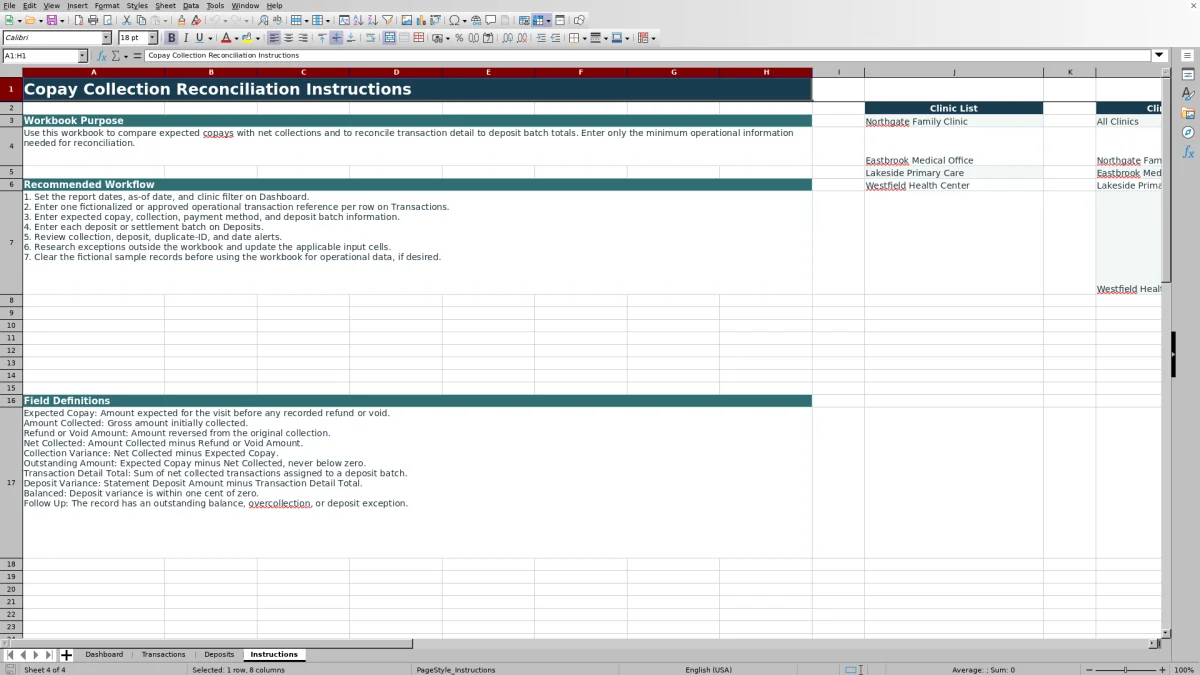1200x675 pixels.
Task: Toggle Underline formatting
Action: pyautogui.click(x=200, y=38)
